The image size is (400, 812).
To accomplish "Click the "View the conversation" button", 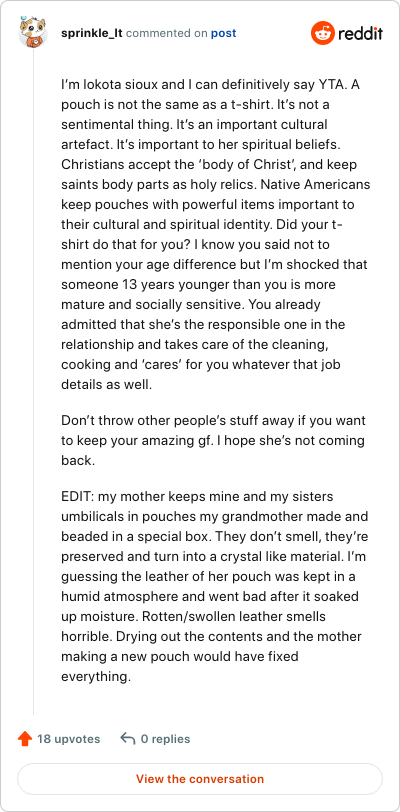I will [x=200, y=779].
